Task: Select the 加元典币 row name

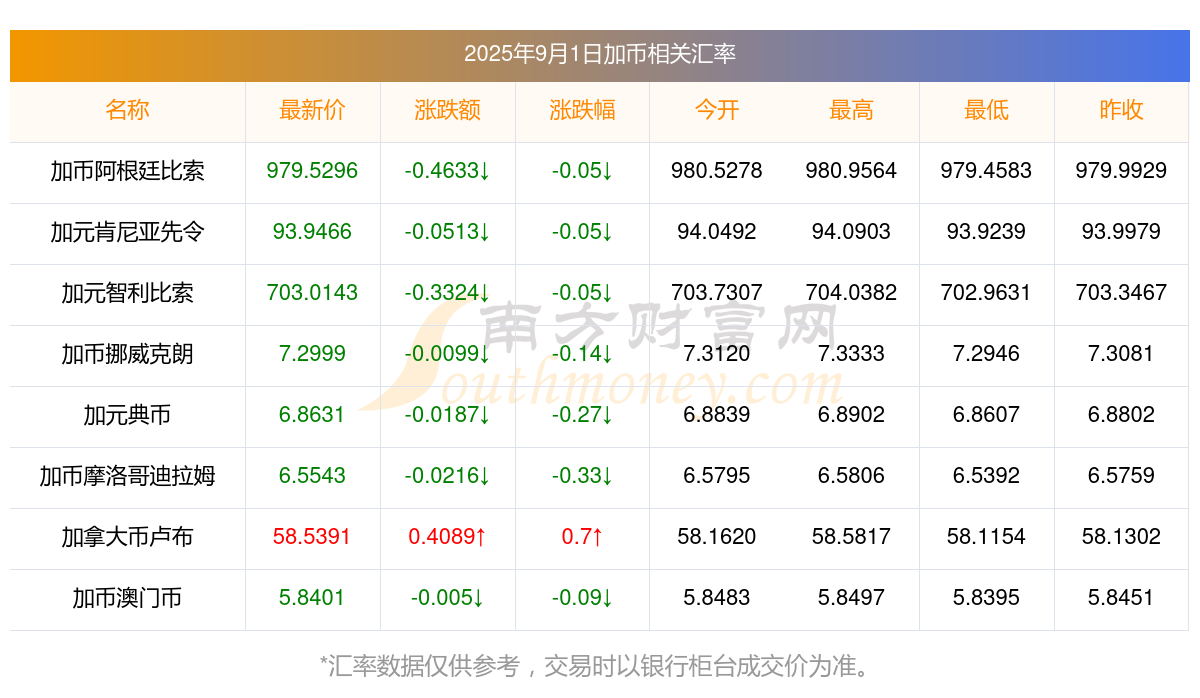Action: point(127,415)
